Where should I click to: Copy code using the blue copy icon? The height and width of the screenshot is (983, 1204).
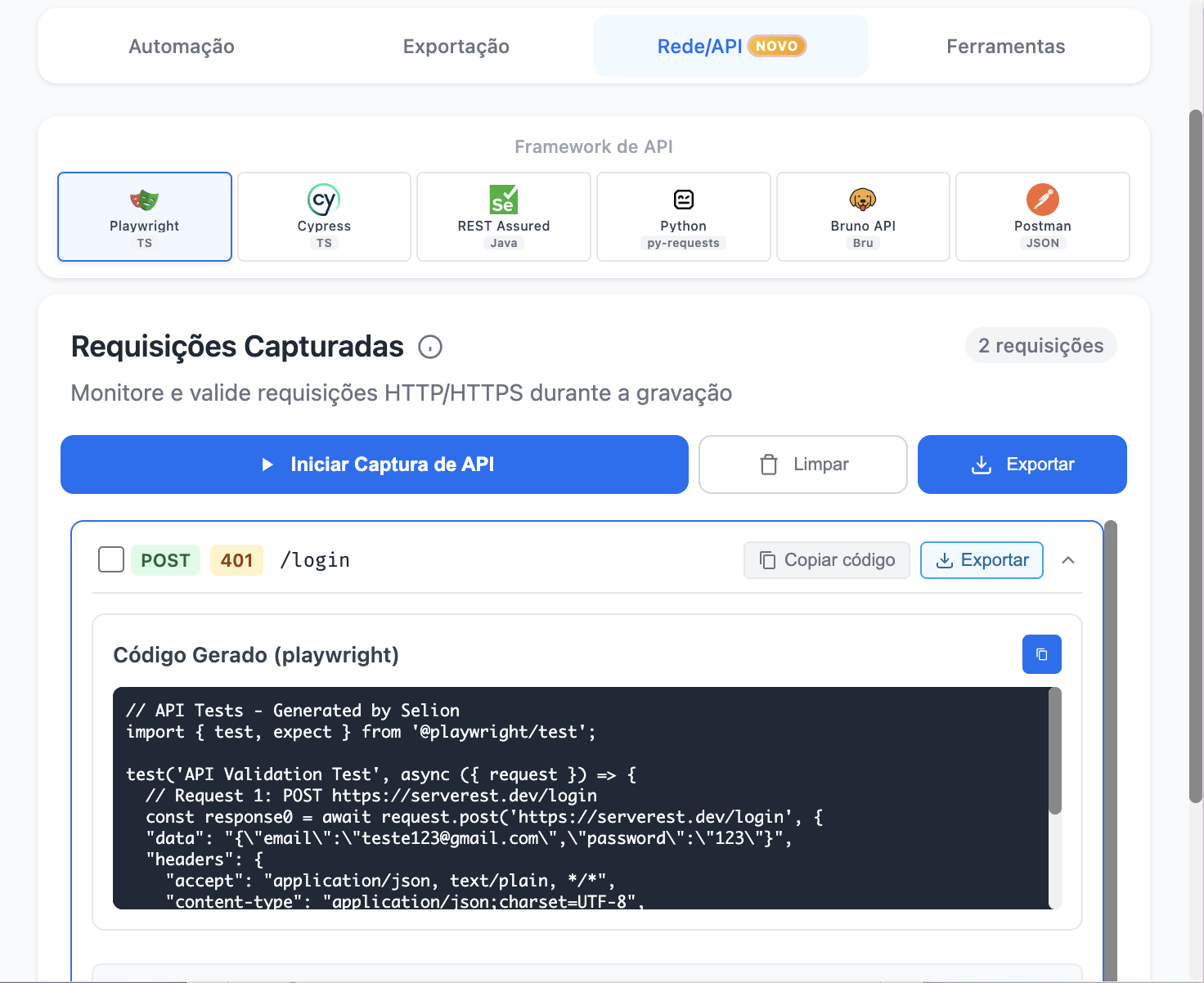[x=1041, y=654]
